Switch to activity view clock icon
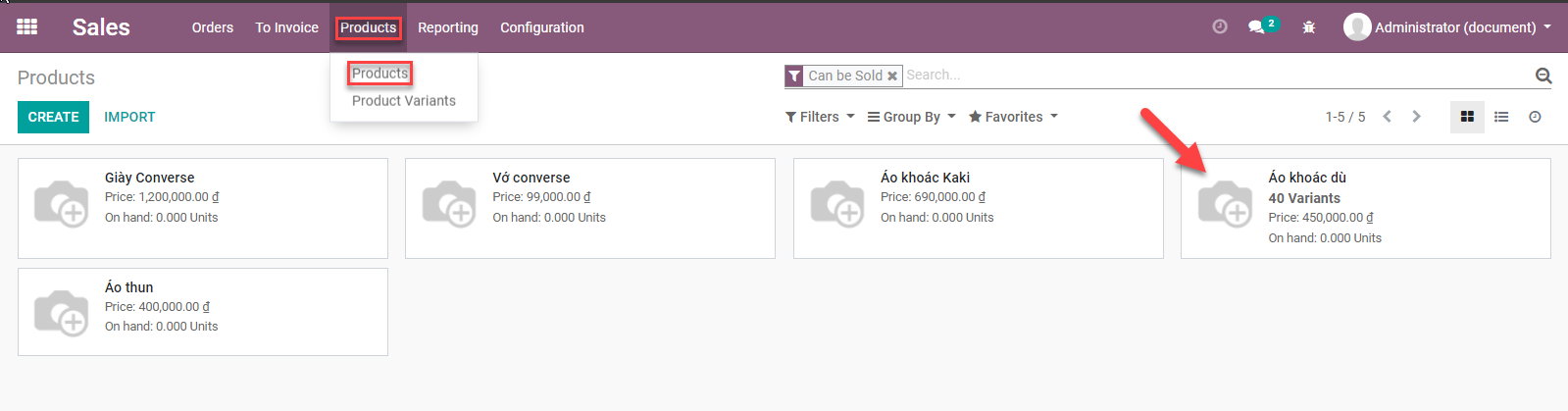This screenshot has height=411, width=1568. coord(1535,117)
